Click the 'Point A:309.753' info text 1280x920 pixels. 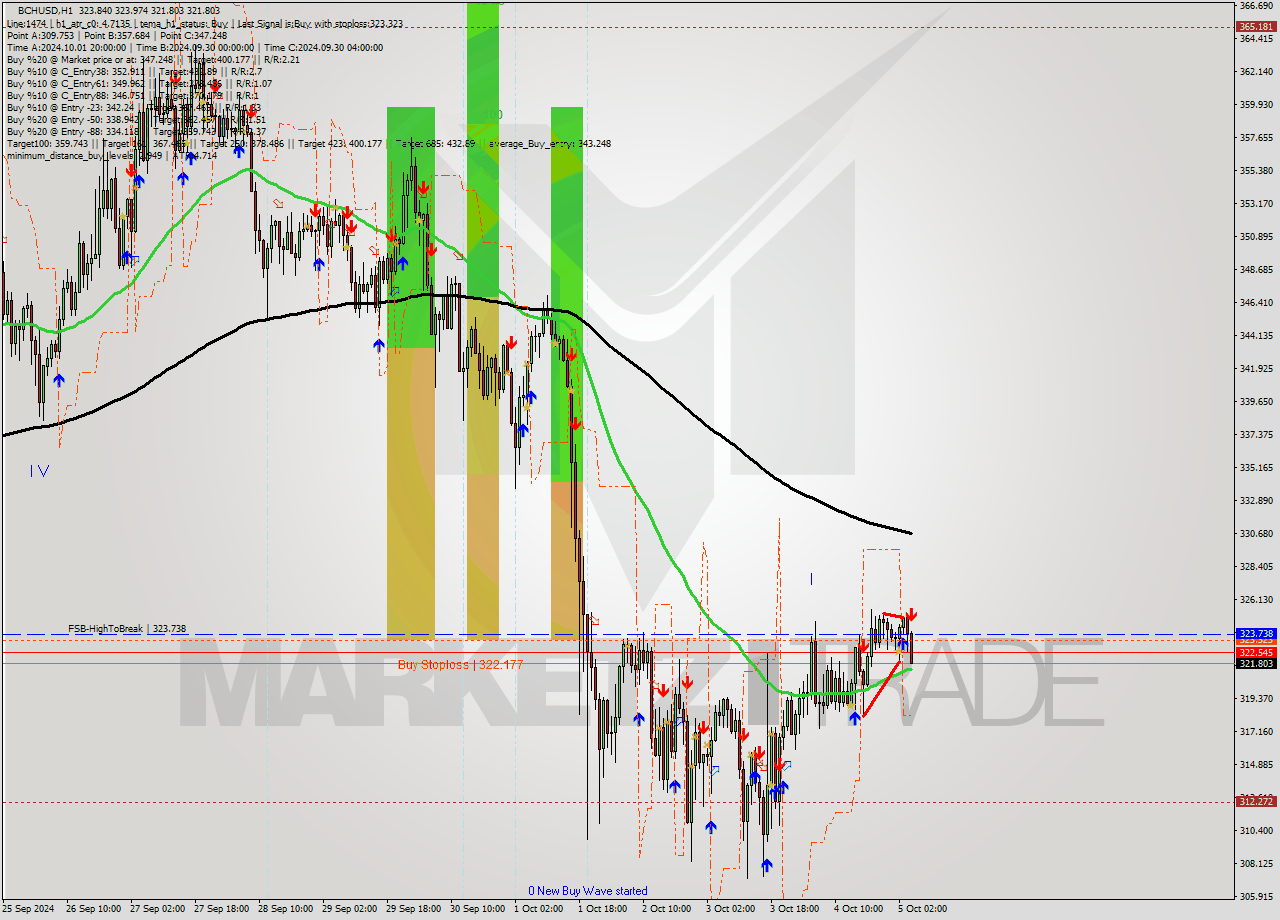coord(39,35)
